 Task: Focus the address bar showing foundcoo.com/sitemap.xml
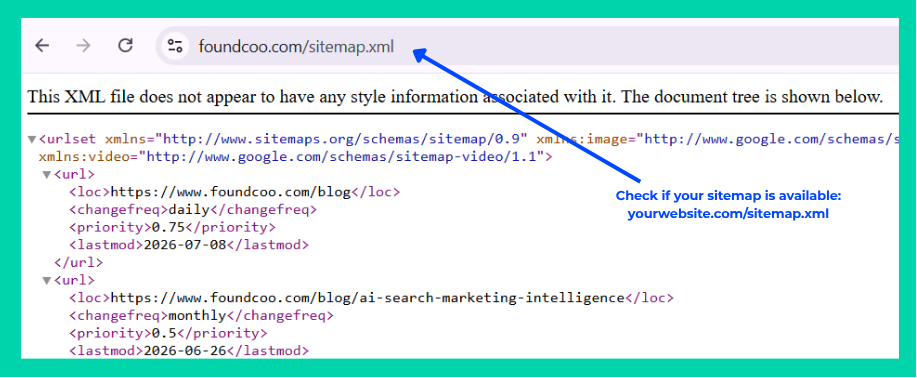click(526, 46)
